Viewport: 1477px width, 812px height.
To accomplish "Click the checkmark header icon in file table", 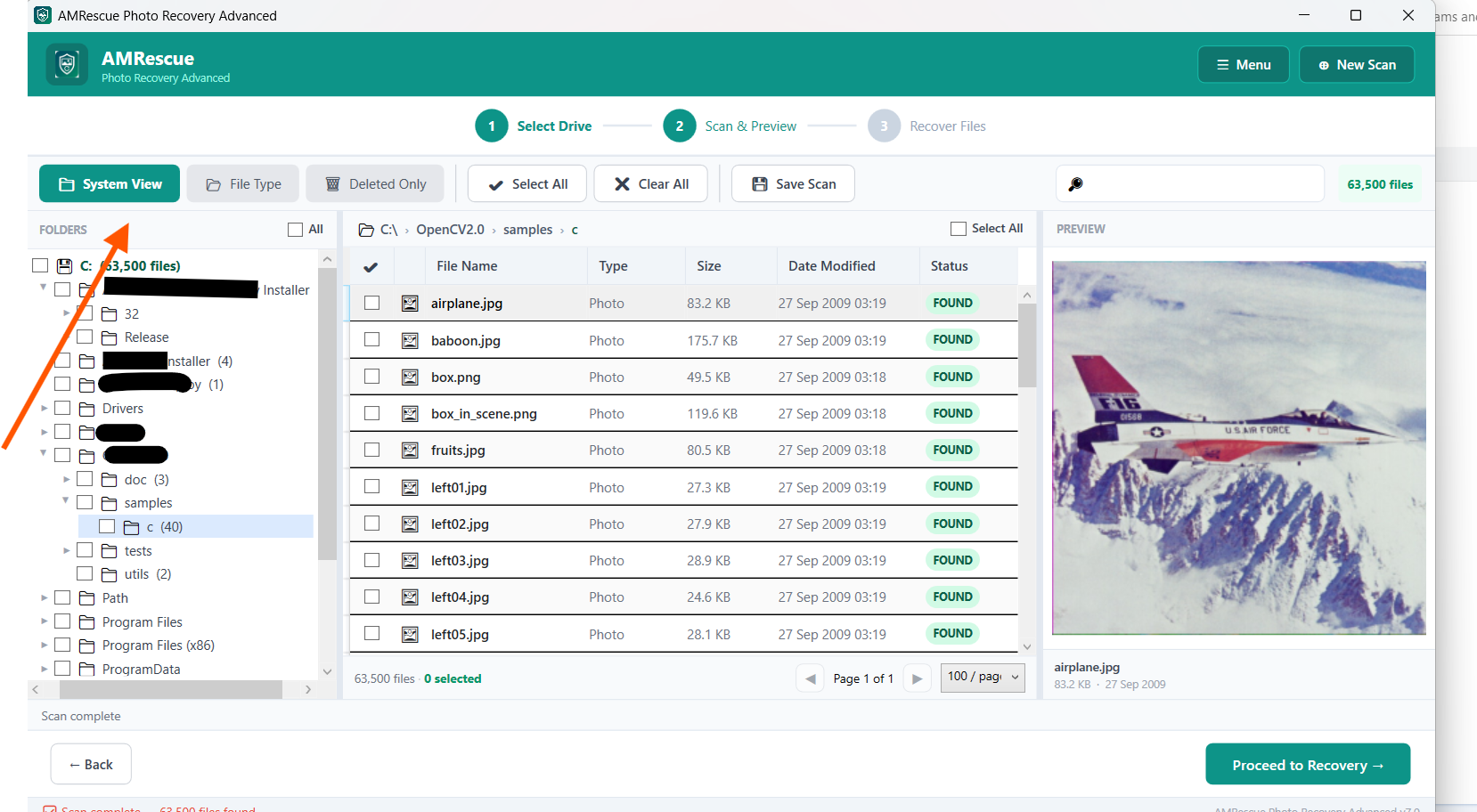I will [x=371, y=266].
